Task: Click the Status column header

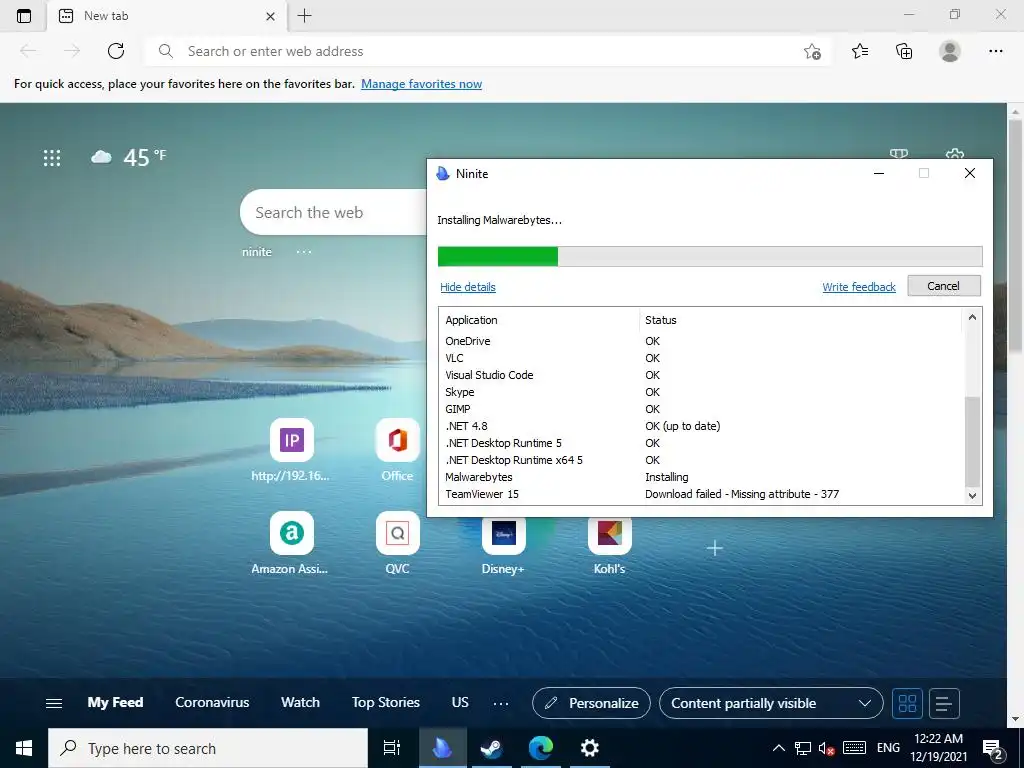Action: 801,320
